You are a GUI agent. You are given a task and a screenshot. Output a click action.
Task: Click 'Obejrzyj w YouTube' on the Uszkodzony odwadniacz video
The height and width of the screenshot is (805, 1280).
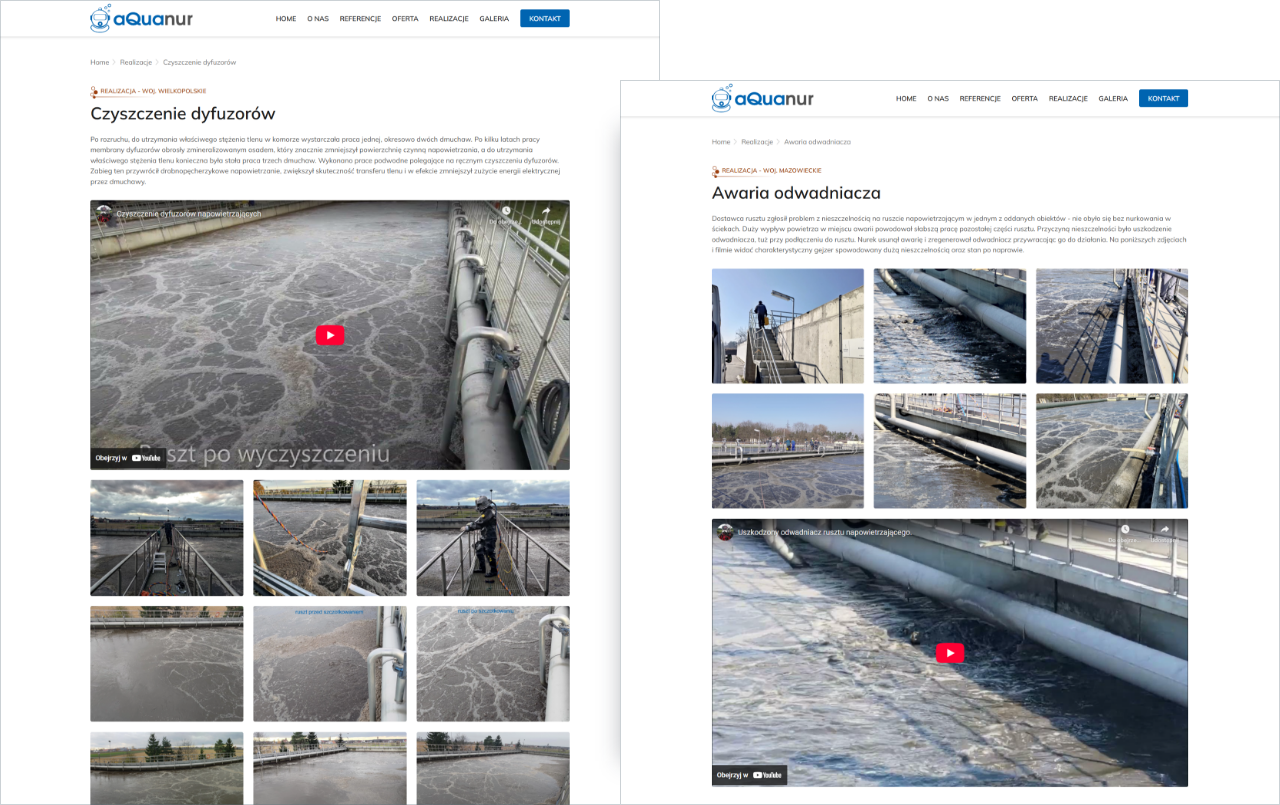[749, 775]
